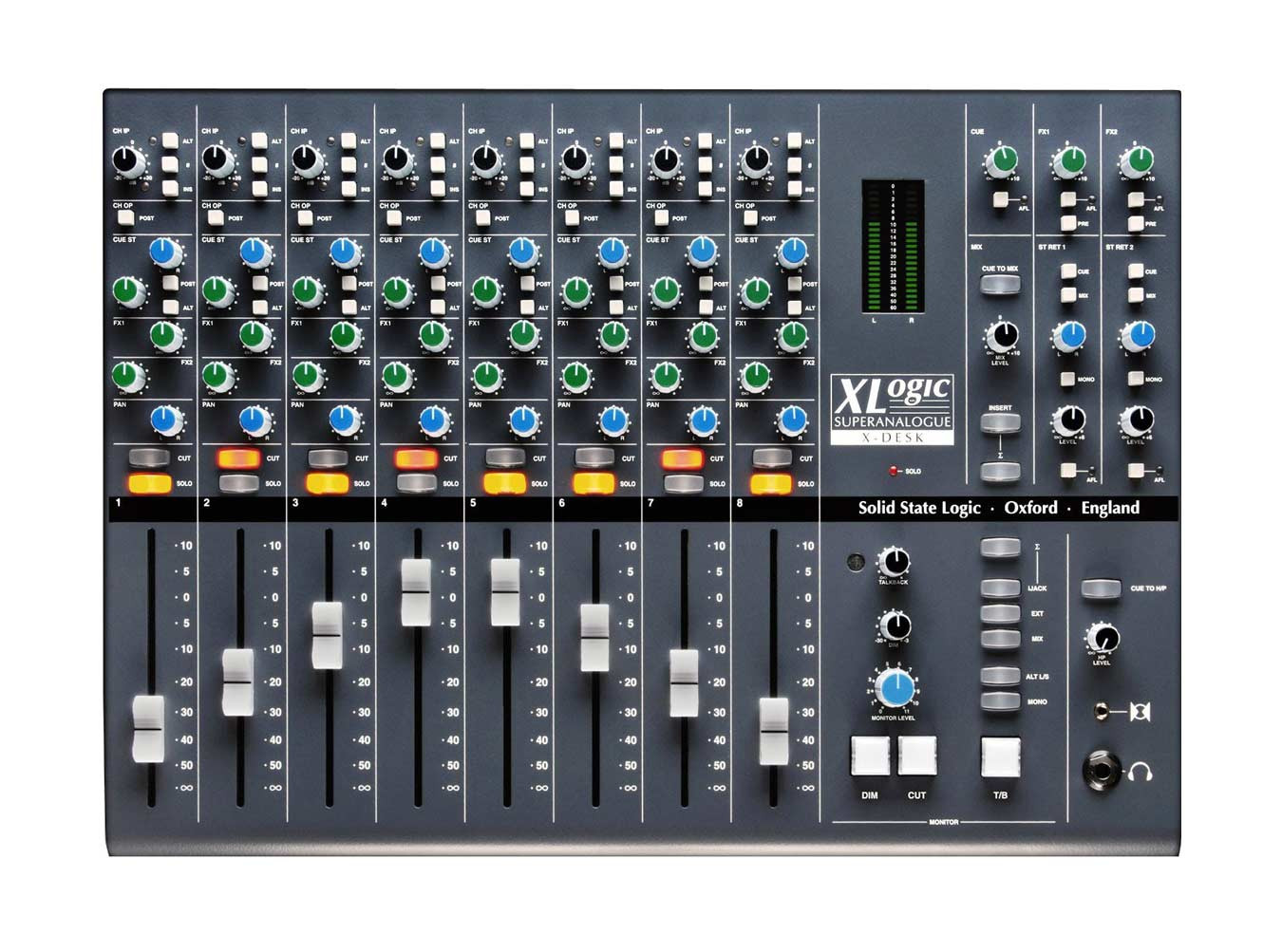
Task: Click the channel 1 blue Pan knob
Action: pyautogui.click(x=167, y=419)
